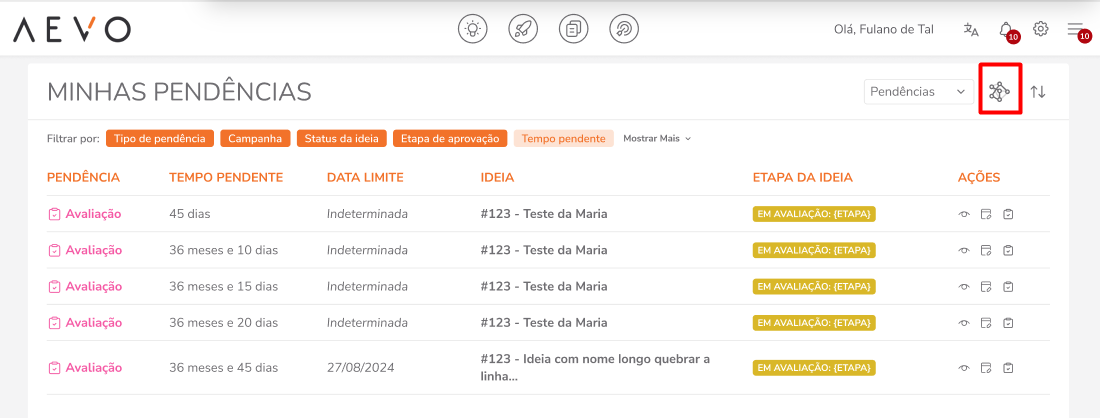The height and width of the screenshot is (418, 1100).
Task: Click the up-down sort arrows icon
Action: (x=1038, y=91)
